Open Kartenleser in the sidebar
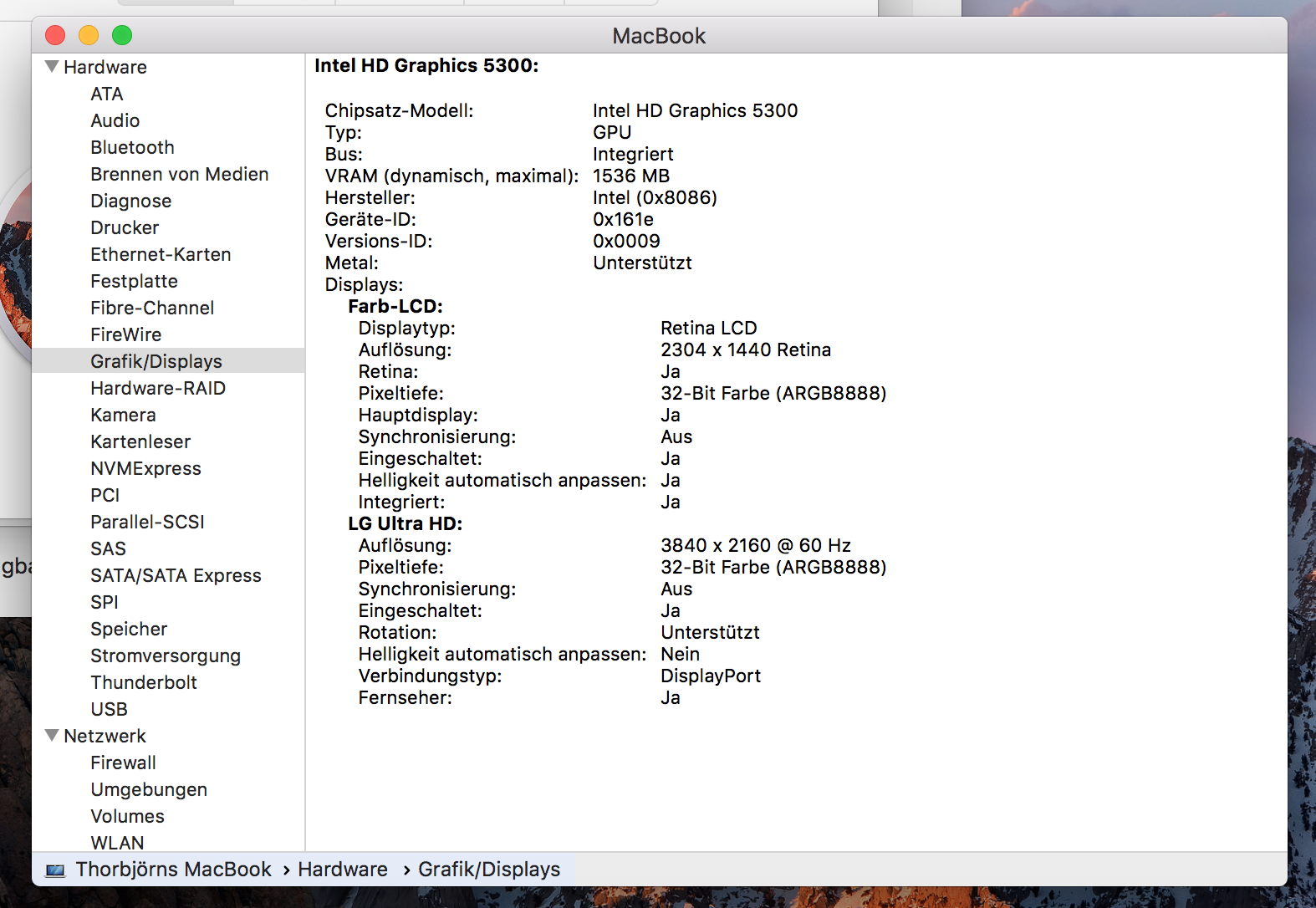 (140, 441)
